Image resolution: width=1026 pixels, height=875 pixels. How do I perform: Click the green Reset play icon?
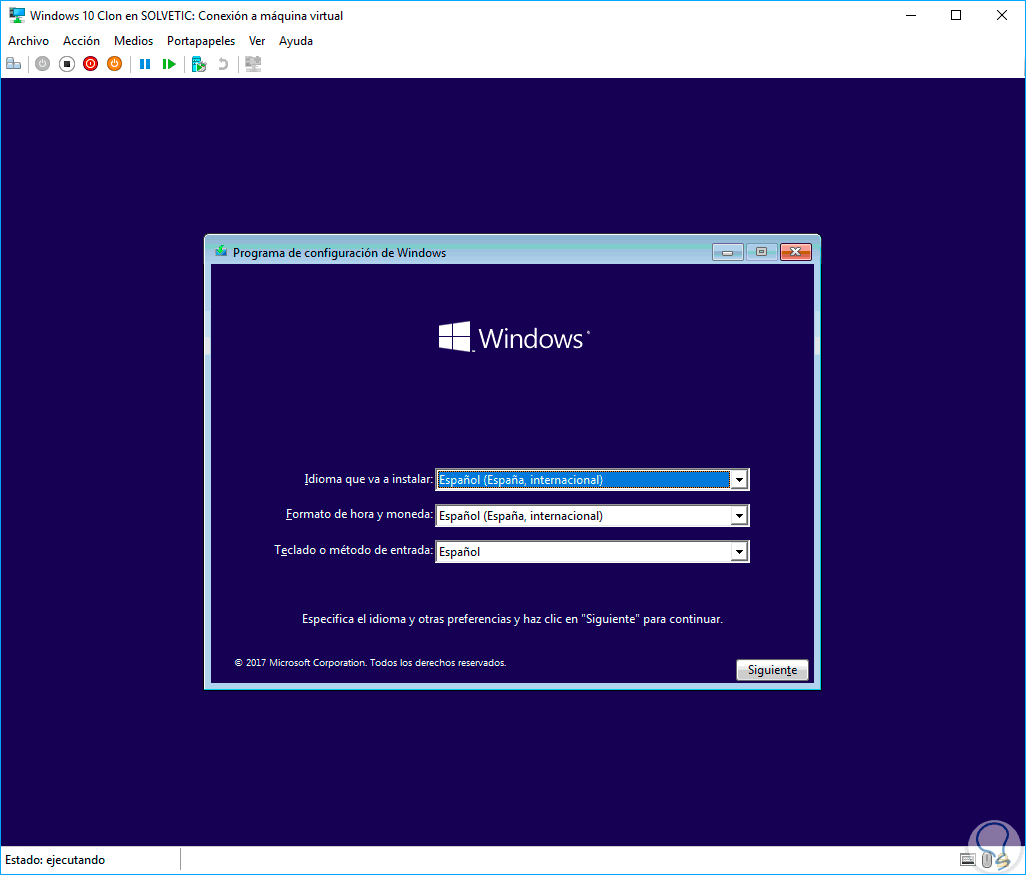pyautogui.click(x=169, y=64)
